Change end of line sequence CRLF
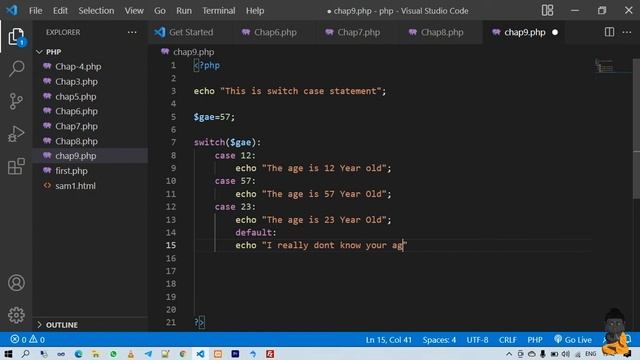Image resolution: width=640 pixels, height=360 pixels. pos(507,340)
